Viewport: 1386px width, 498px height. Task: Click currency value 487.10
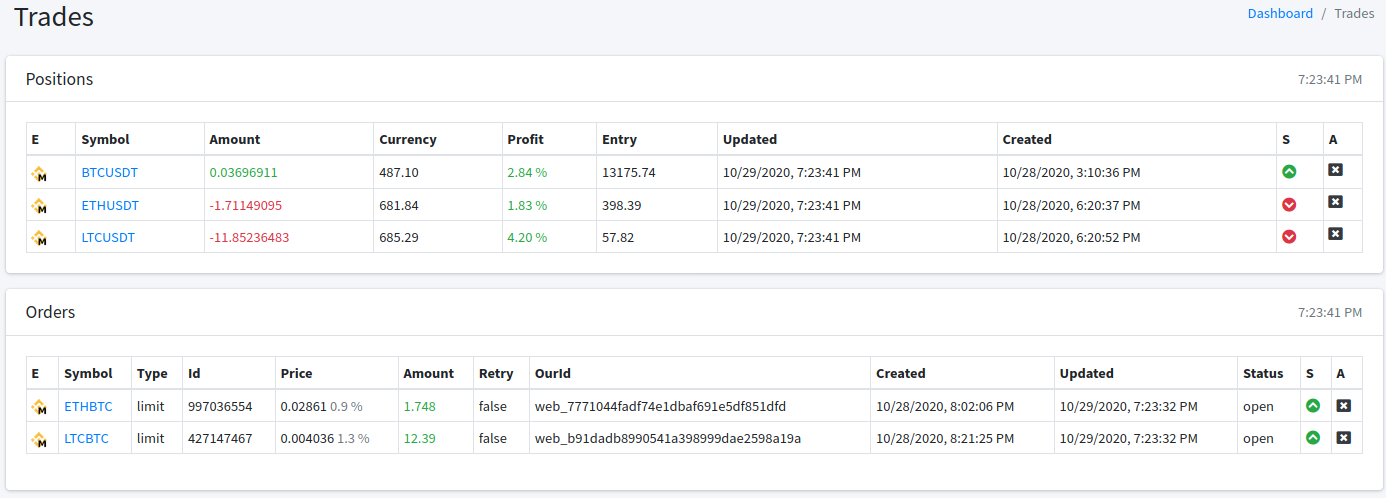click(399, 173)
